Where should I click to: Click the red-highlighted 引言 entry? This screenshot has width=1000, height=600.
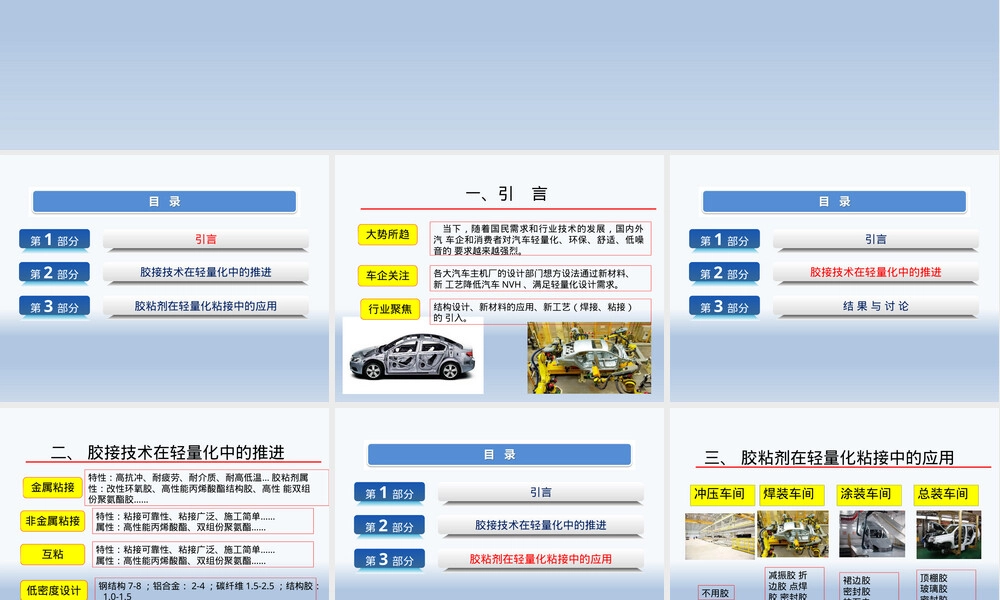(205, 240)
